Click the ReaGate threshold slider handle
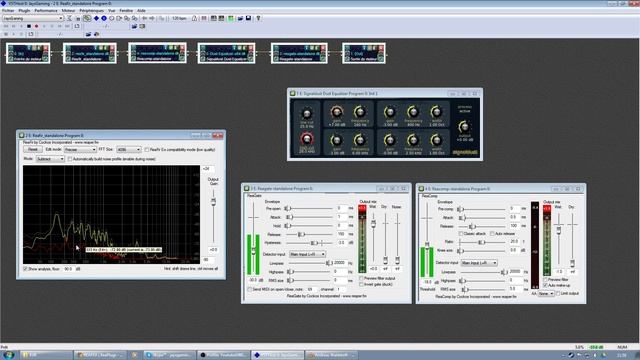The image size is (640, 360). [x=253, y=251]
